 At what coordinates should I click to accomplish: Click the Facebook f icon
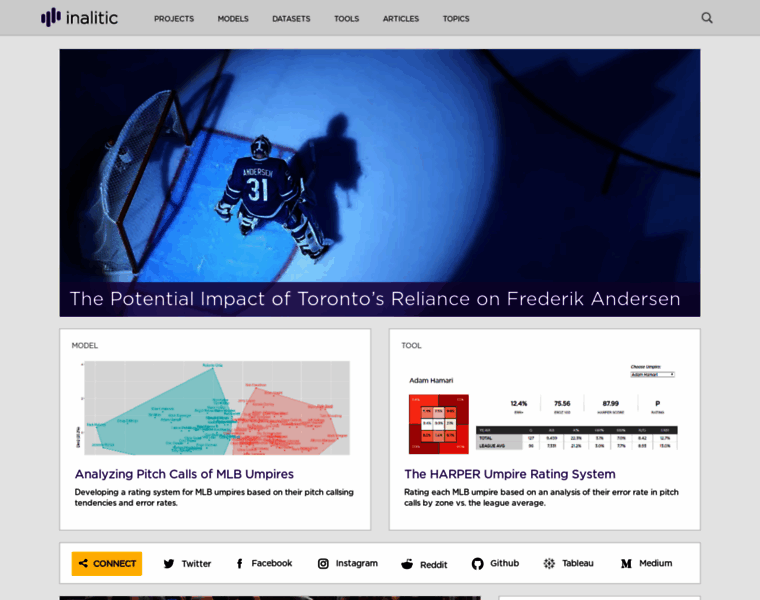tap(239, 564)
